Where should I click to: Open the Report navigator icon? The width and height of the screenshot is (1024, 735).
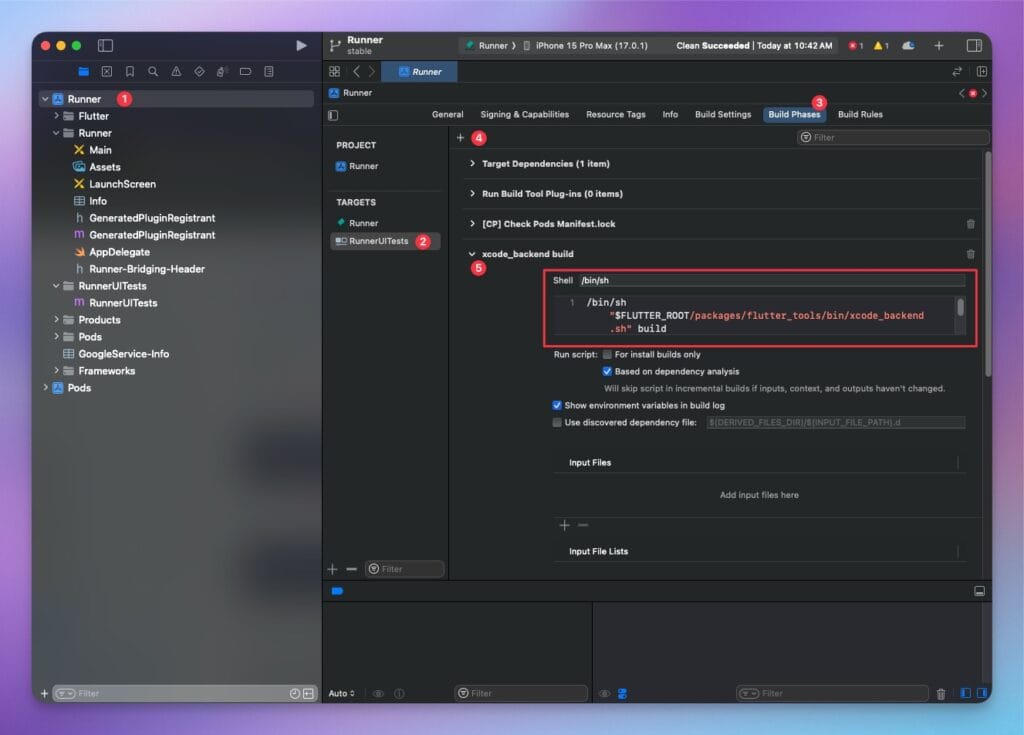[x=268, y=71]
